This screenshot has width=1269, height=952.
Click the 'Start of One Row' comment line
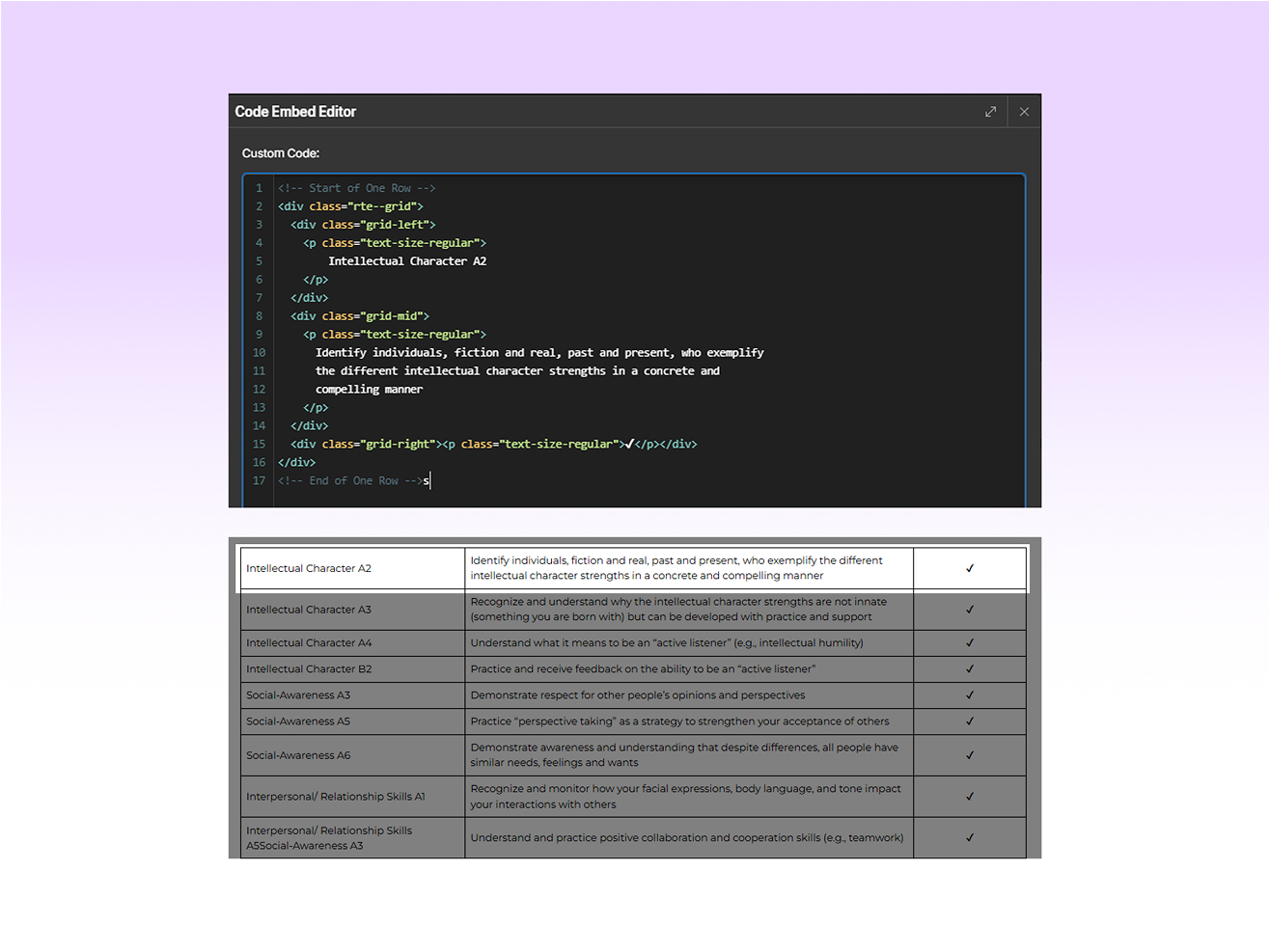coord(357,188)
